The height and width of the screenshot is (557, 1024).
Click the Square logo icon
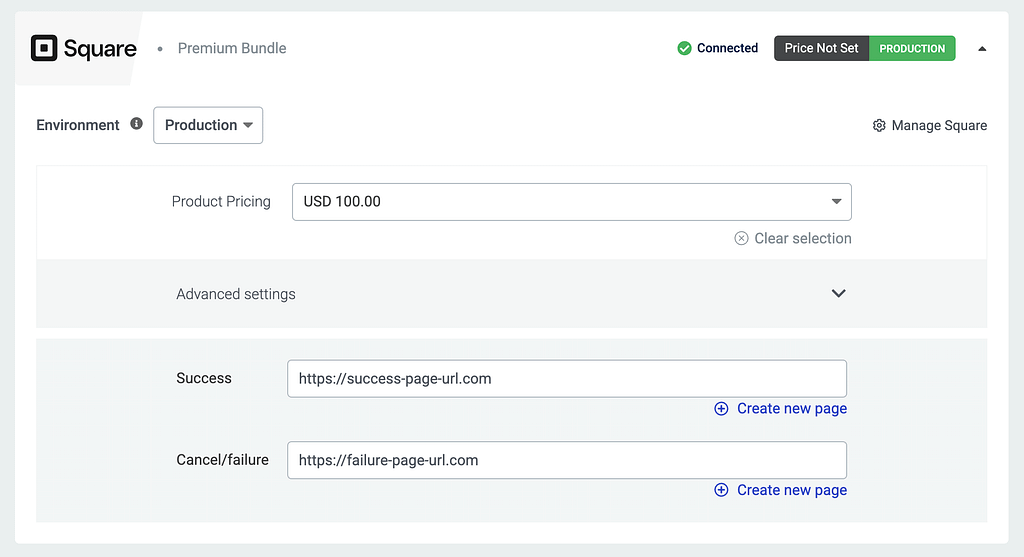pyautogui.click(x=44, y=48)
